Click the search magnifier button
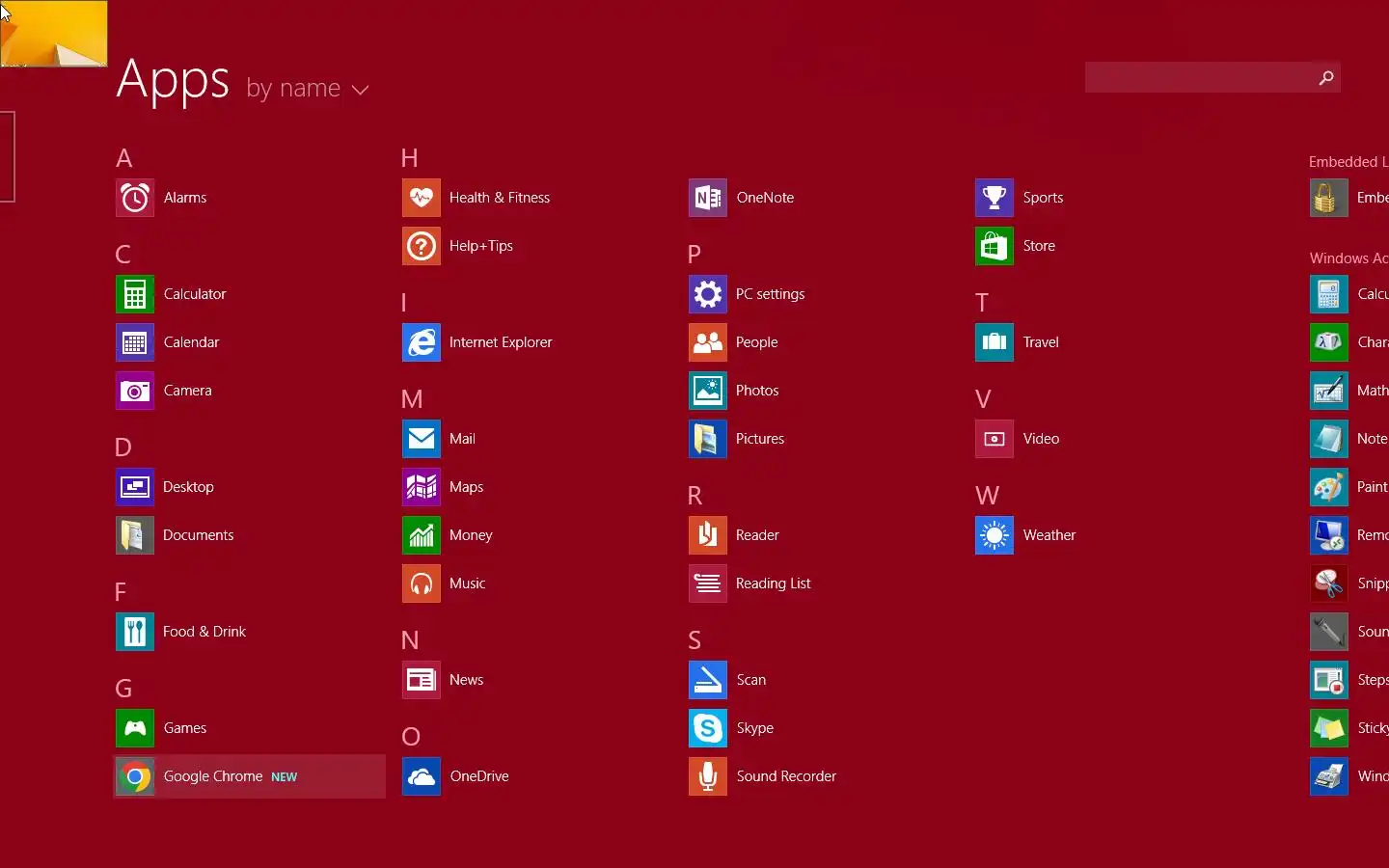 [1326, 77]
